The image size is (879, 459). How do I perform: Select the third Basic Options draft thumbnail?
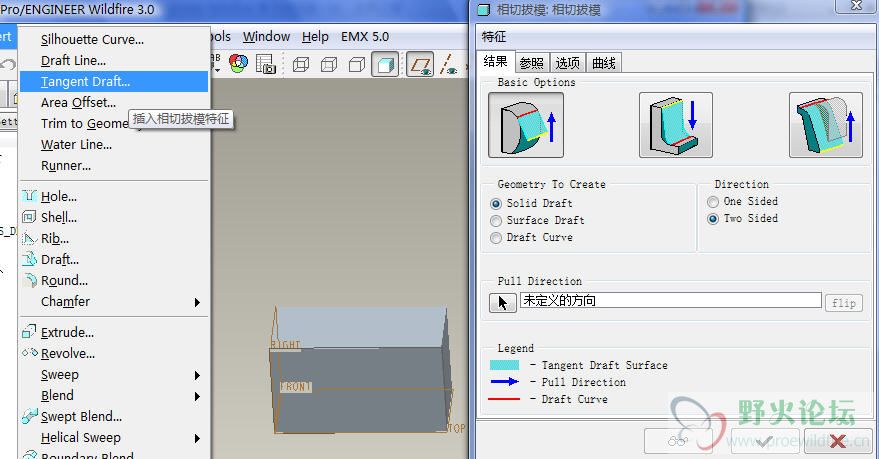825,125
